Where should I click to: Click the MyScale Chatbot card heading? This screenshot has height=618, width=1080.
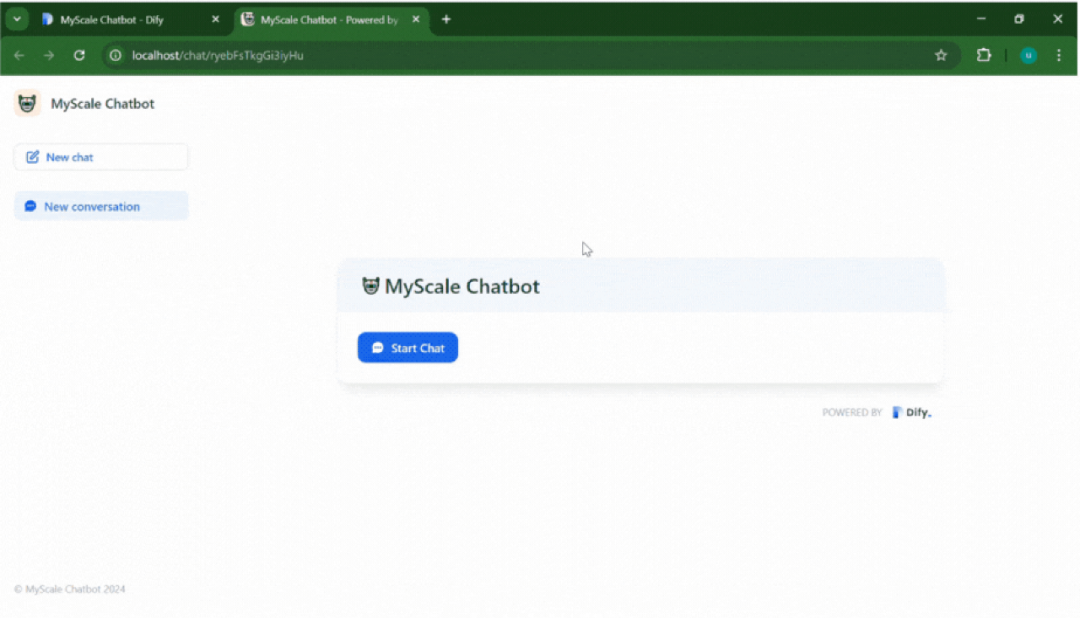461,286
